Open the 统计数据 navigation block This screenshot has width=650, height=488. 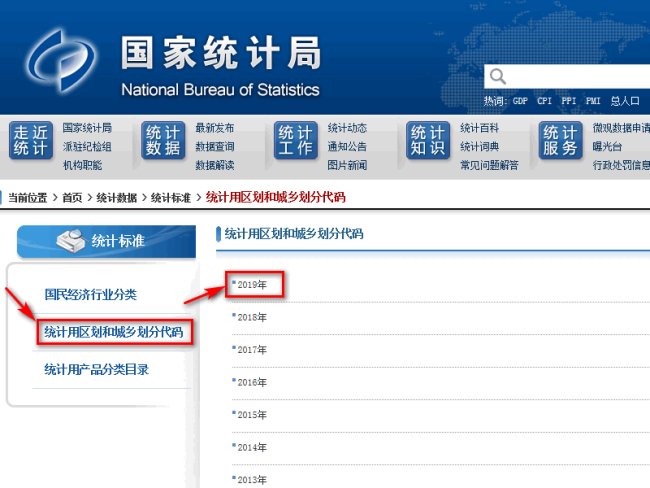[163, 141]
